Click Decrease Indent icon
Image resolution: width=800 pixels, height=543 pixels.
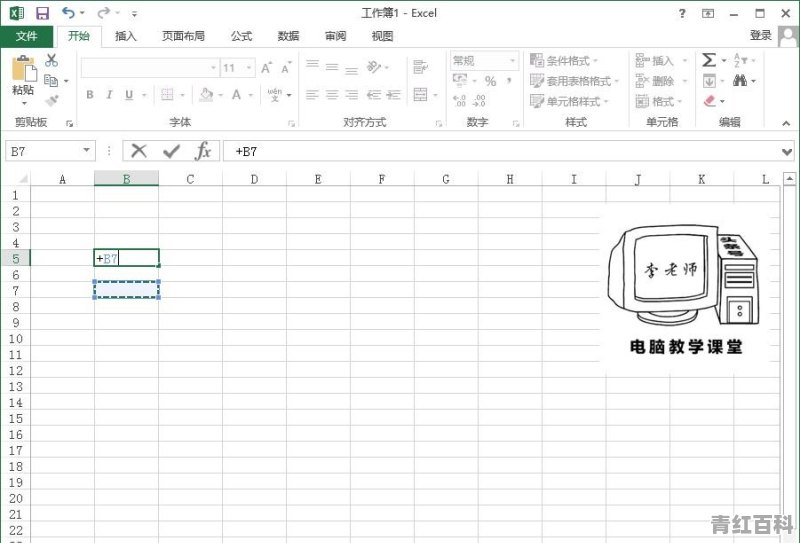374,94
